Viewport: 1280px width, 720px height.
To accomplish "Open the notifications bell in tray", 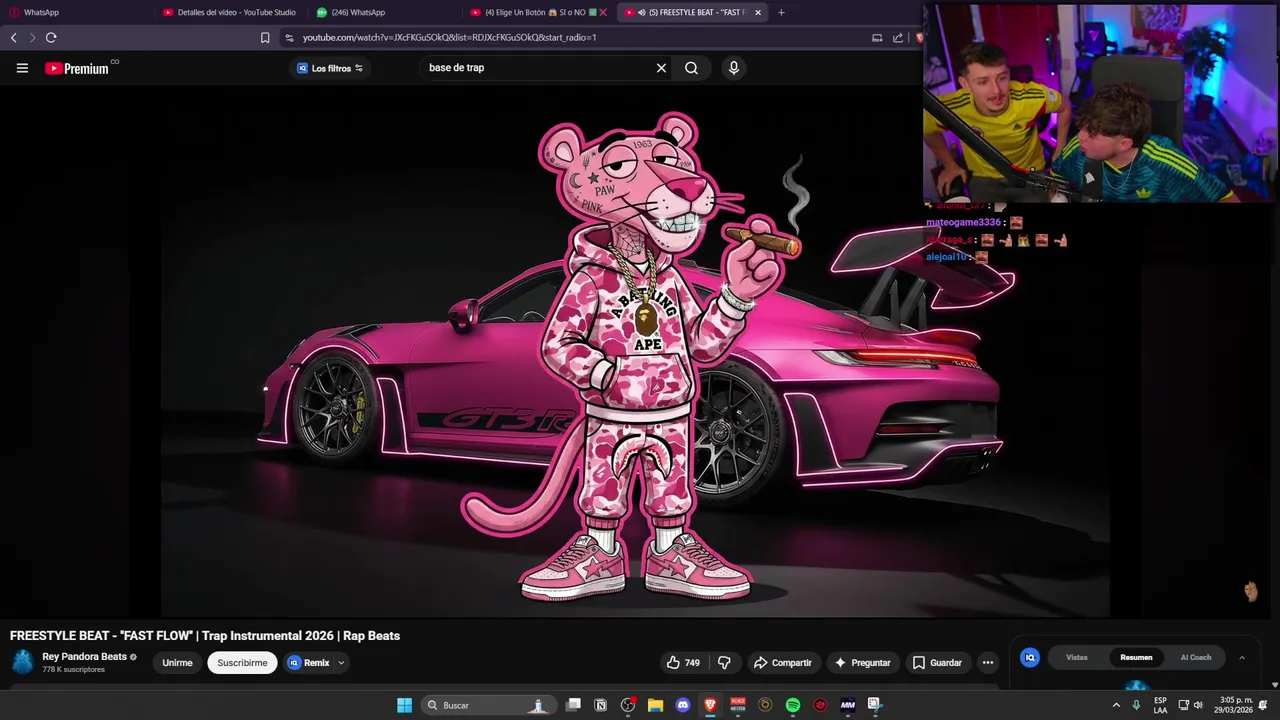I will [1263, 705].
